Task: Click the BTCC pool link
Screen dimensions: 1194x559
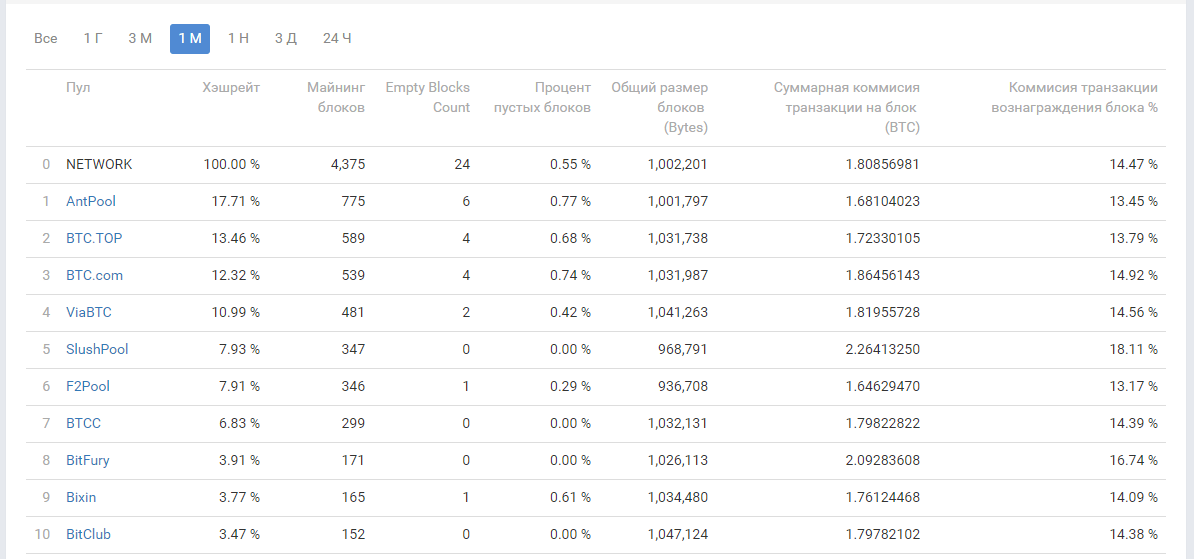Action: click(83, 423)
